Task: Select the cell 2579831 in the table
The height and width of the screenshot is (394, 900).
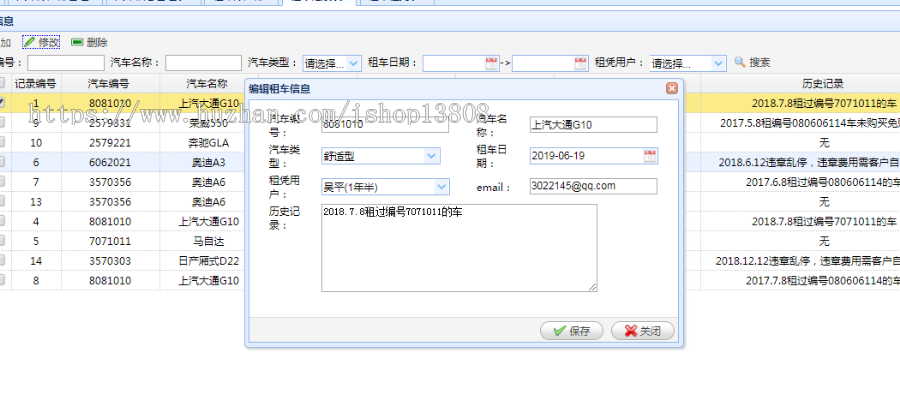Action: click(110, 123)
